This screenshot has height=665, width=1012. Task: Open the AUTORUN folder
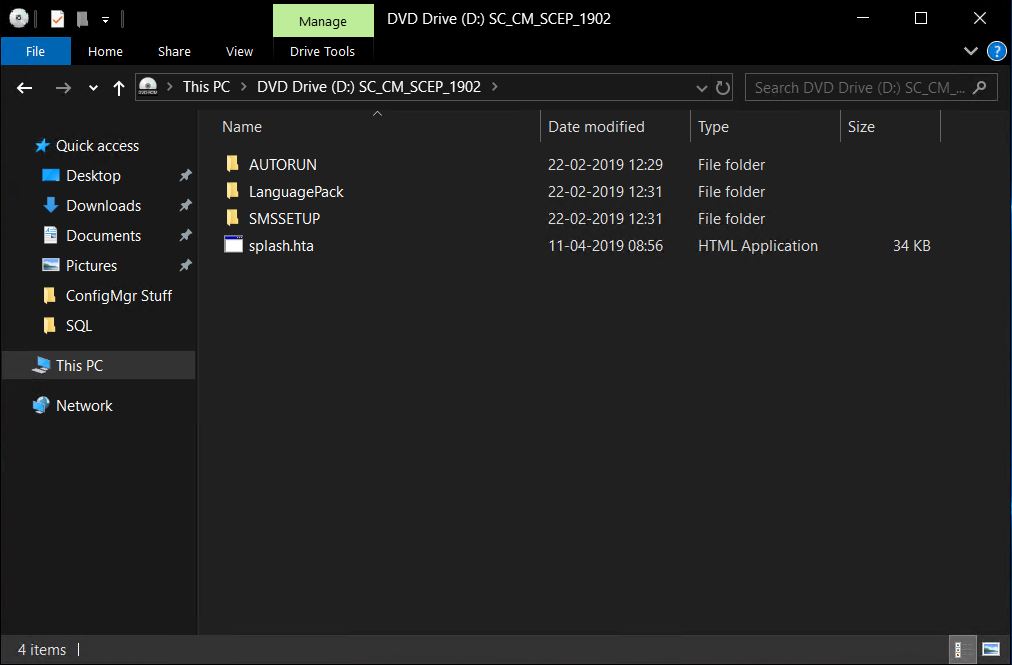point(282,164)
